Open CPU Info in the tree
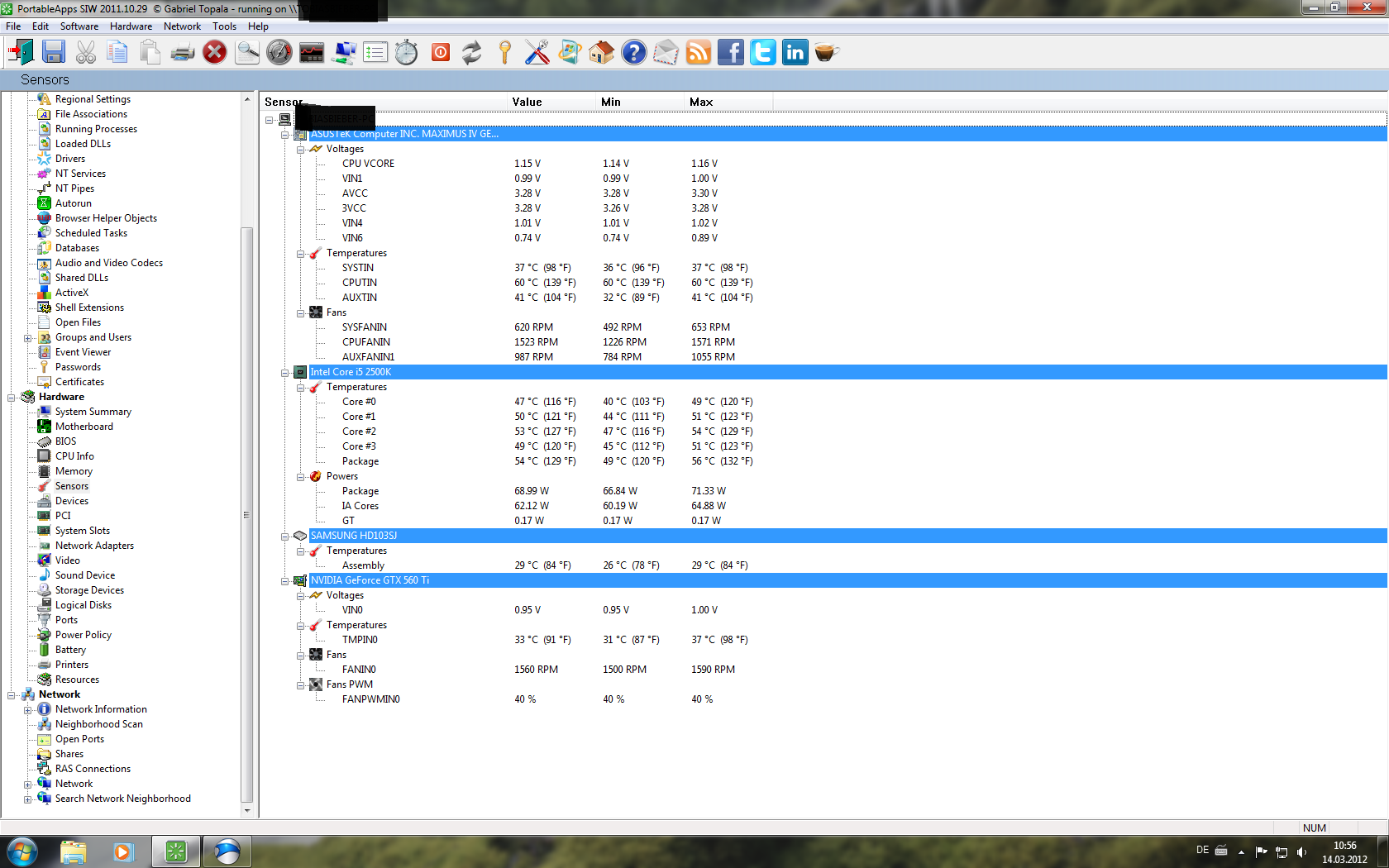Screen dimensions: 1389x868 tap(74, 456)
